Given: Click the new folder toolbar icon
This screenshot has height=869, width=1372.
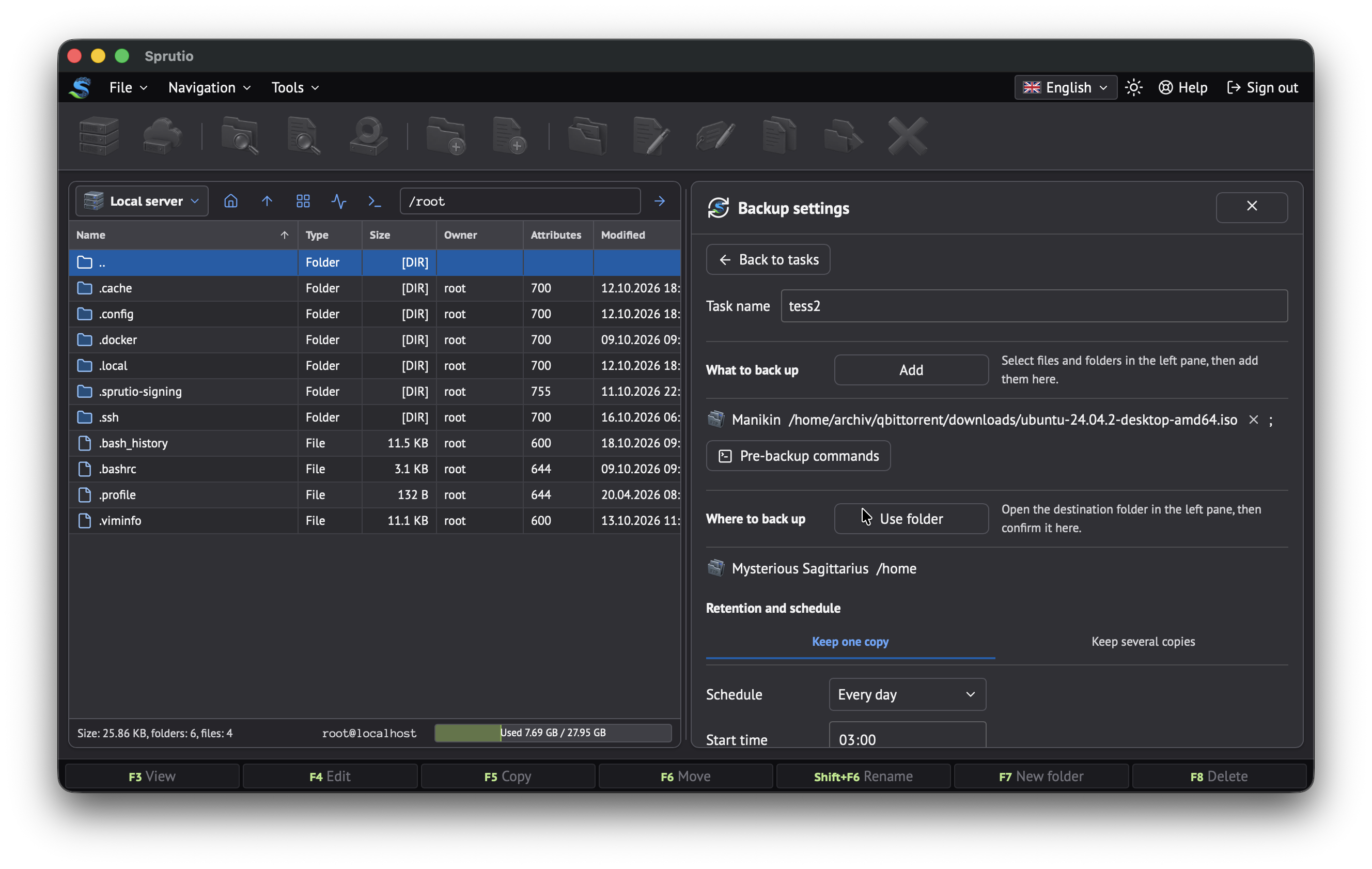Looking at the screenshot, I should pyautogui.click(x=446, y=136).
